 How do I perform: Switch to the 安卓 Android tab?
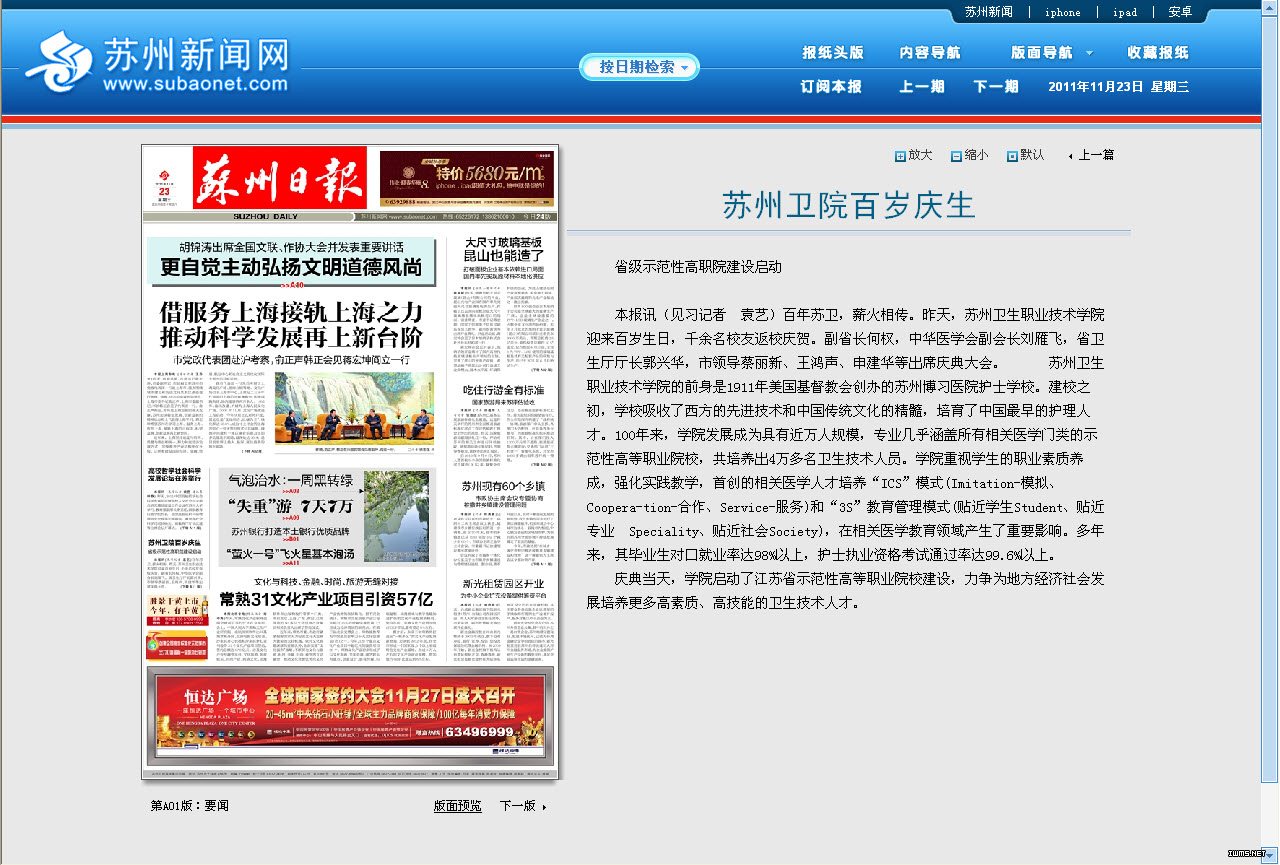click(x=1180, y=12)
